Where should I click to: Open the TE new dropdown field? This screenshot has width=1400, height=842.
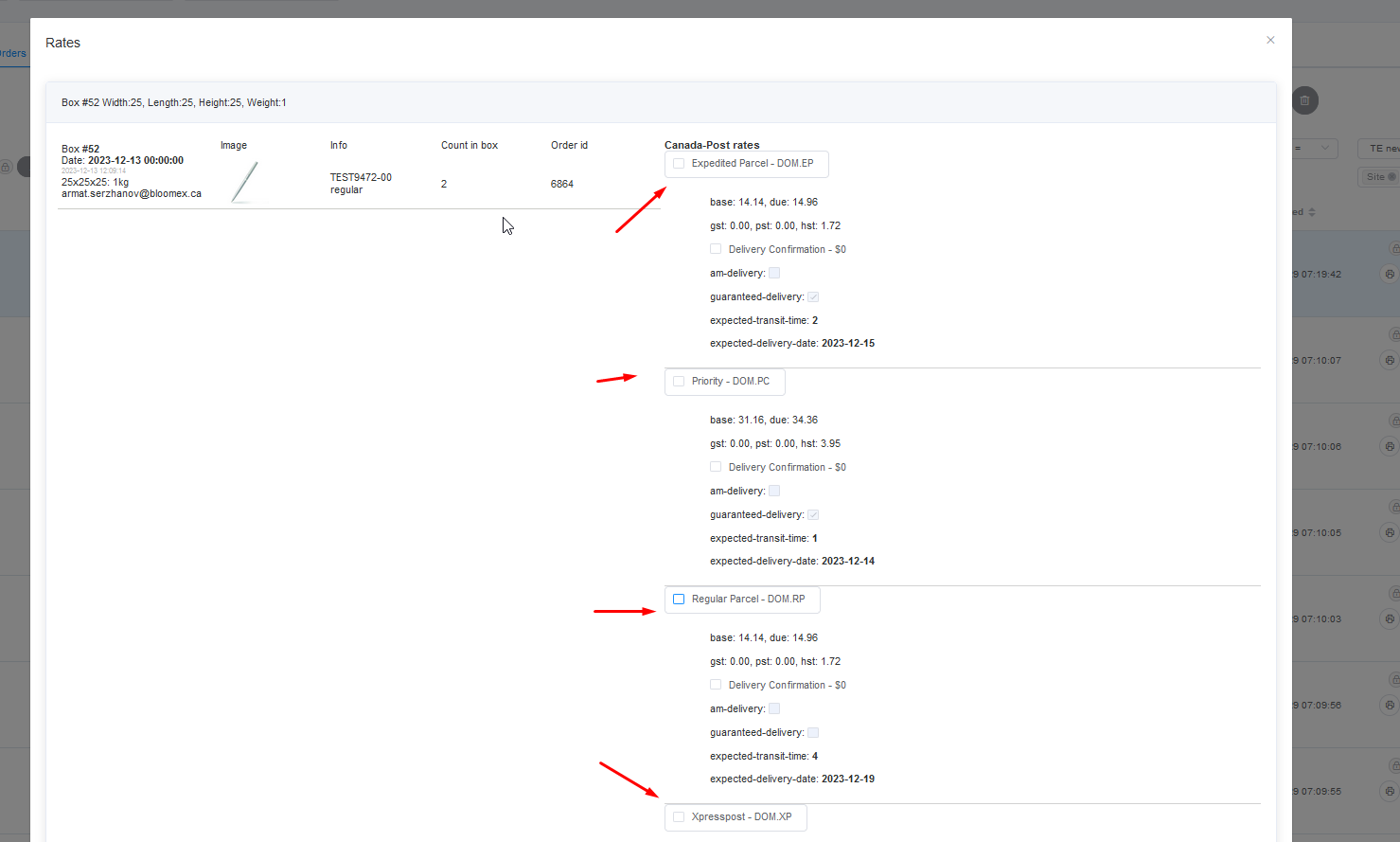[x=1379, y=148]
